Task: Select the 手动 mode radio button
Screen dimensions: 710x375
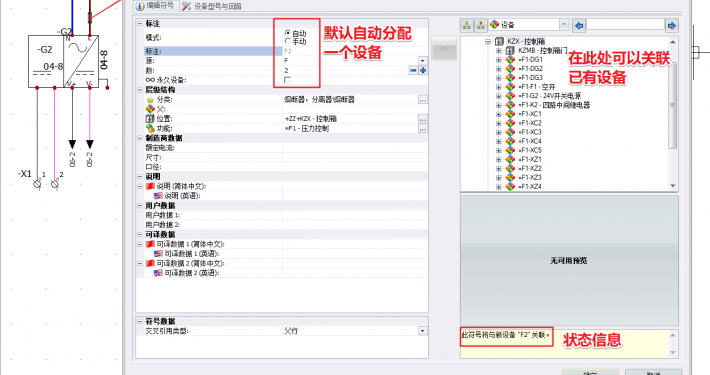Action: pos(287,41)
